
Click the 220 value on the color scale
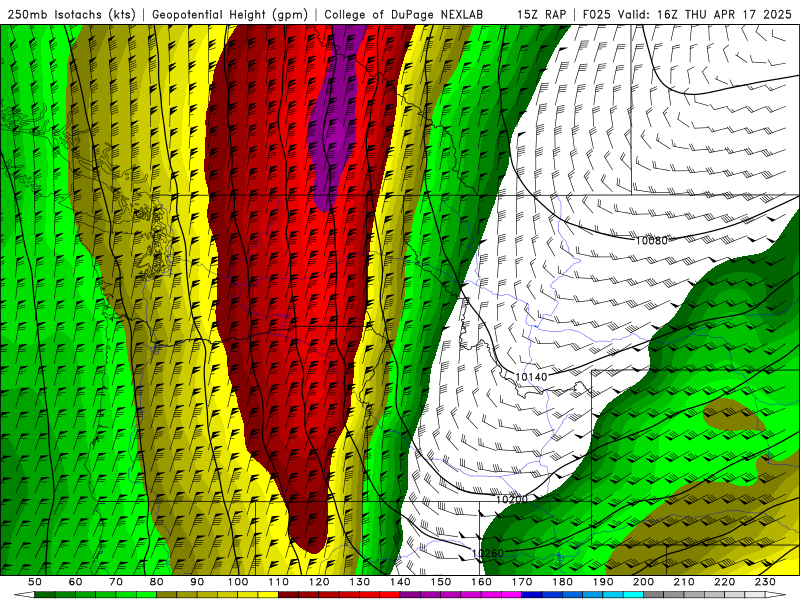click(724, 582)
